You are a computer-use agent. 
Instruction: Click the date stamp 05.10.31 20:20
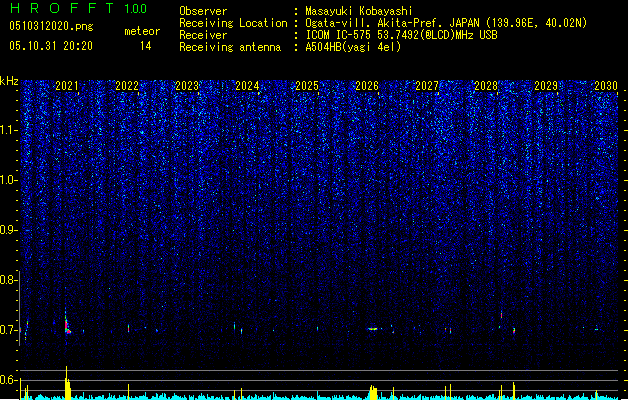click(x=51, y=46)
